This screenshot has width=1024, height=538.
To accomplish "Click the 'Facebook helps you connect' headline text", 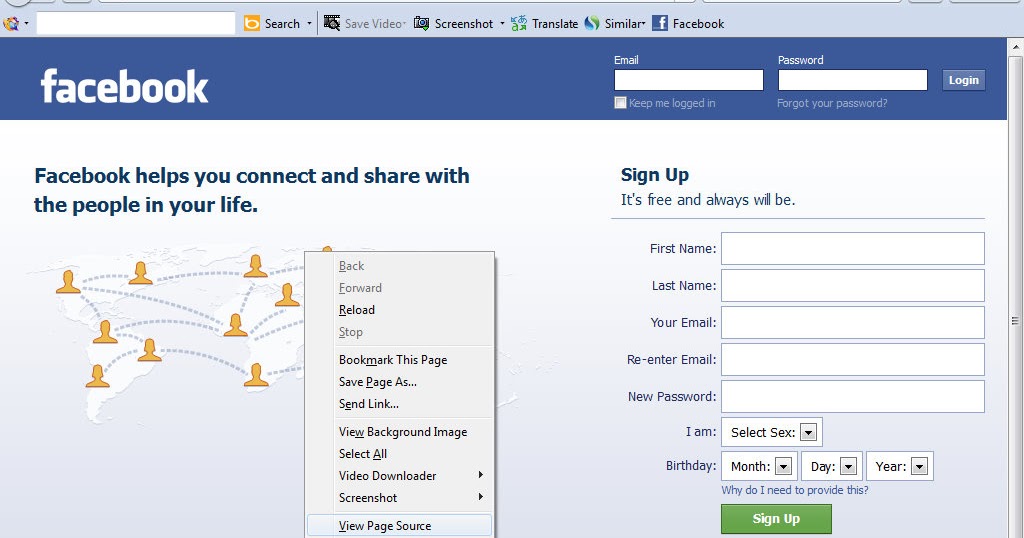I will 251,190.
